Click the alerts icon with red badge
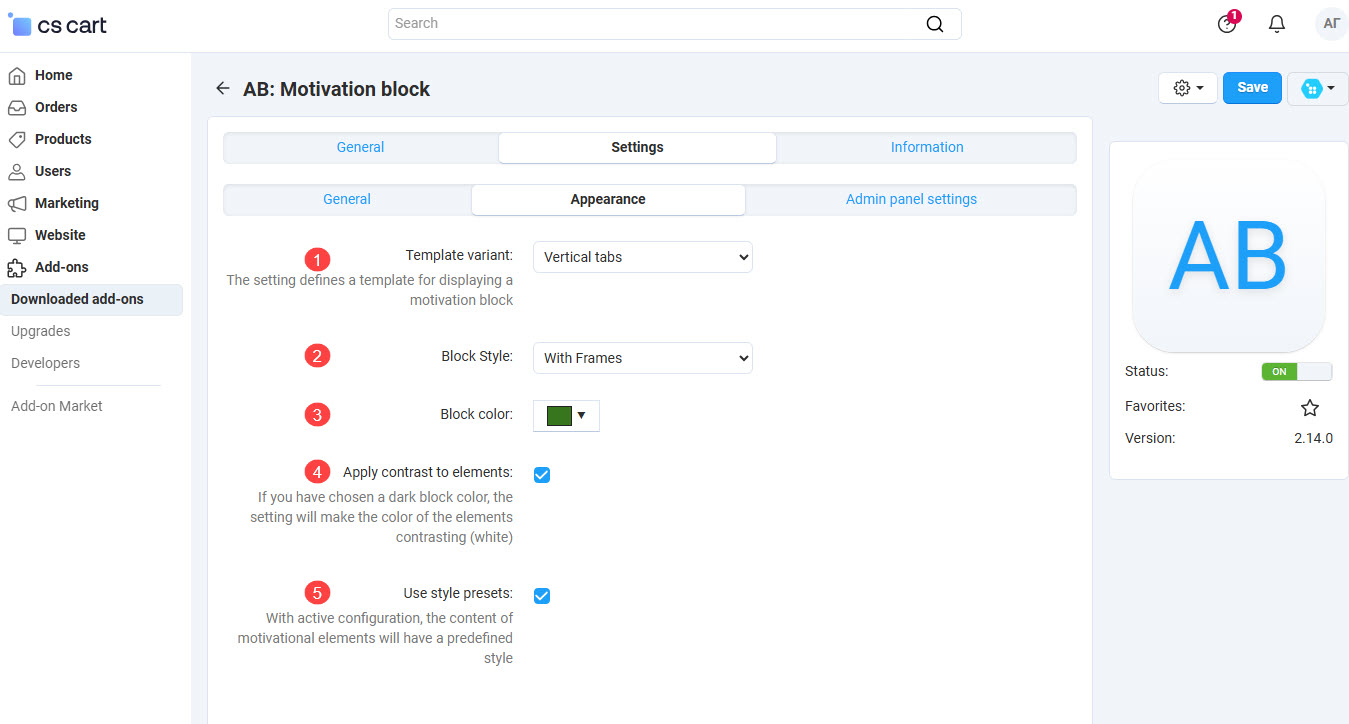The width and height of the screenshot is (1349, 724). [x=1227, y=23]
